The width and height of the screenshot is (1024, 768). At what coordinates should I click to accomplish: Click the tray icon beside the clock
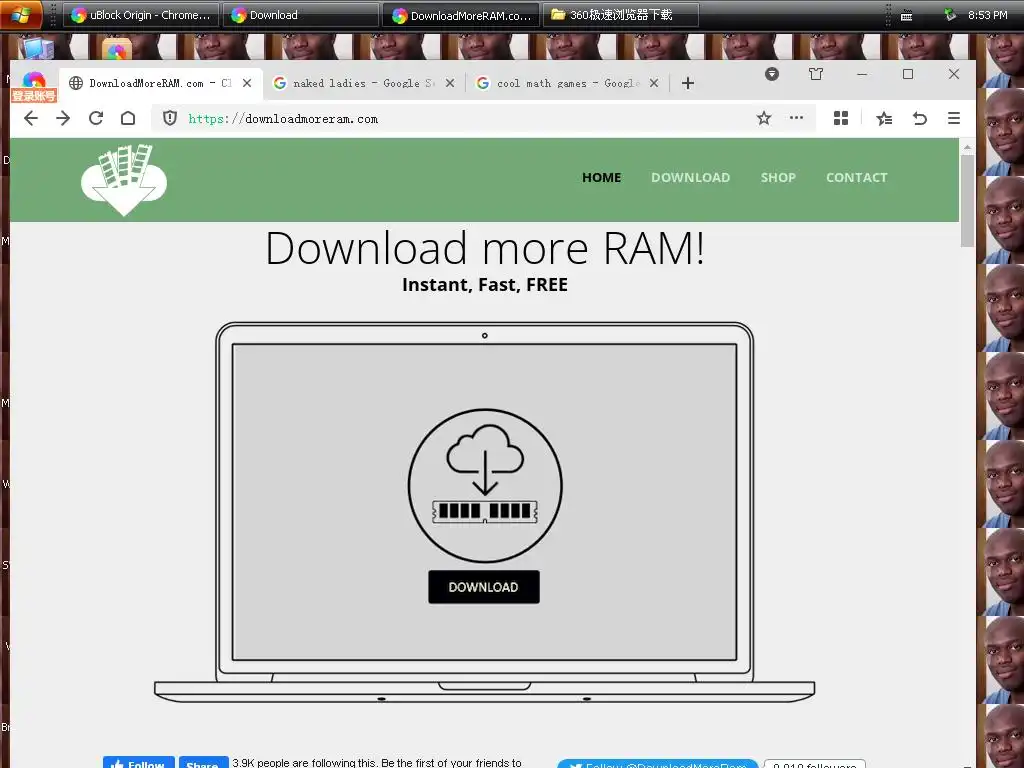(950, 14)
